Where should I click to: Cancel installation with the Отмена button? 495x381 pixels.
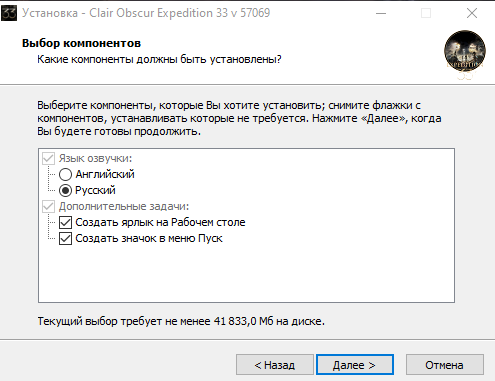(444, 365)
